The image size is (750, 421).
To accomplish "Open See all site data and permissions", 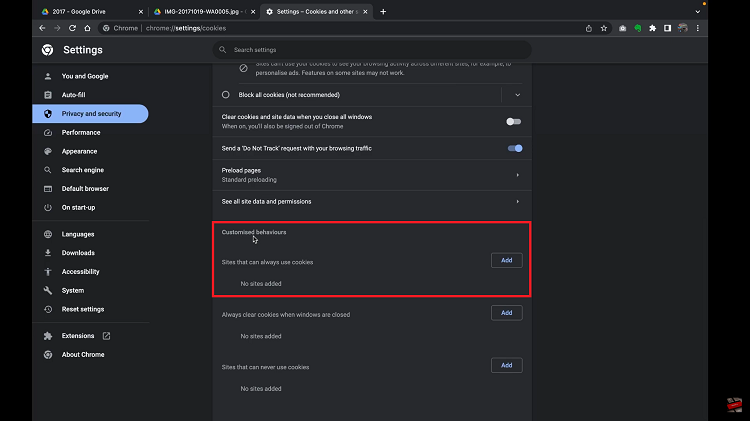I will (372, 201).
